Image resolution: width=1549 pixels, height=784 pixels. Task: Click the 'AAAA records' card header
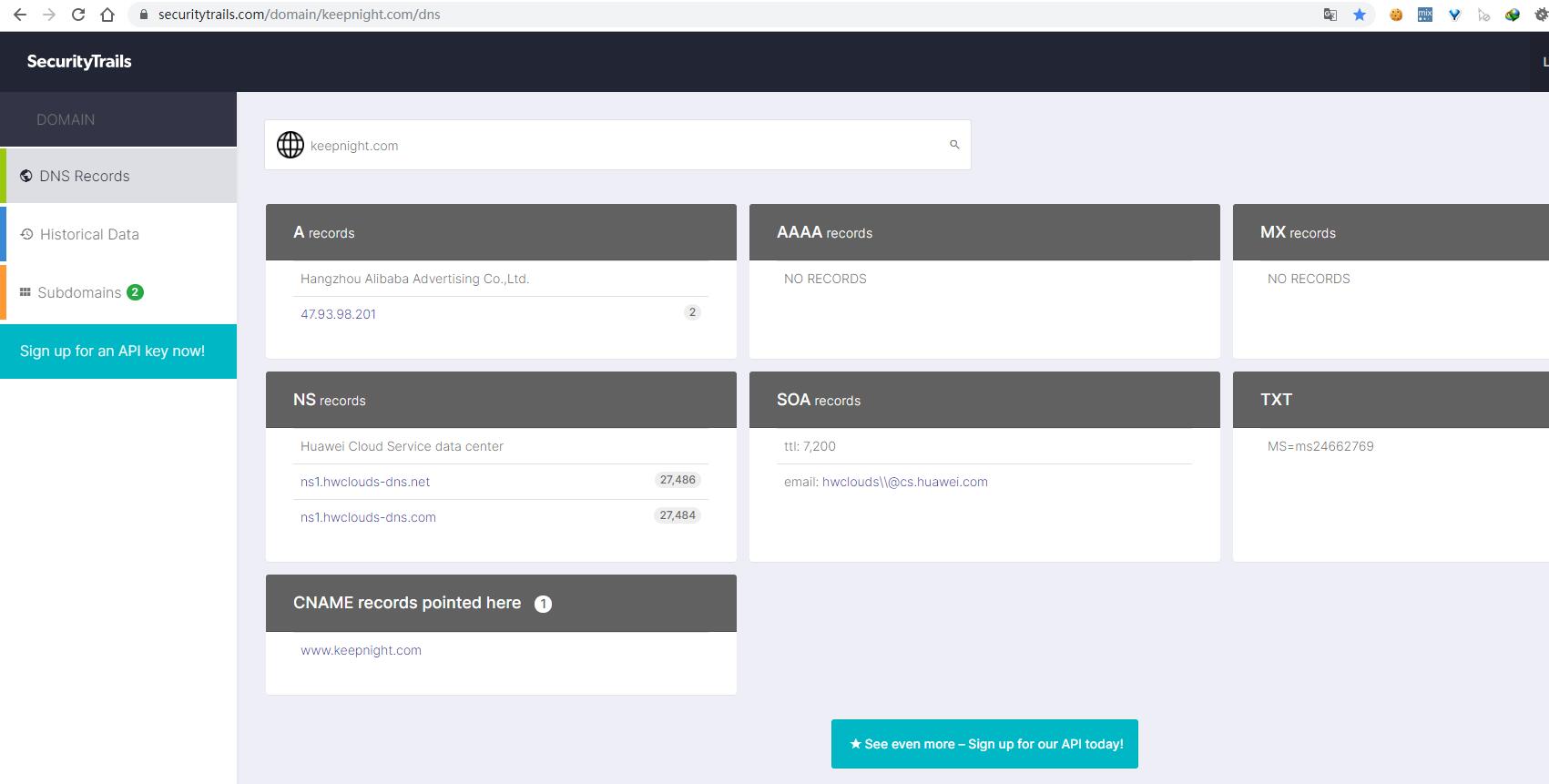(x=984, y=232)
